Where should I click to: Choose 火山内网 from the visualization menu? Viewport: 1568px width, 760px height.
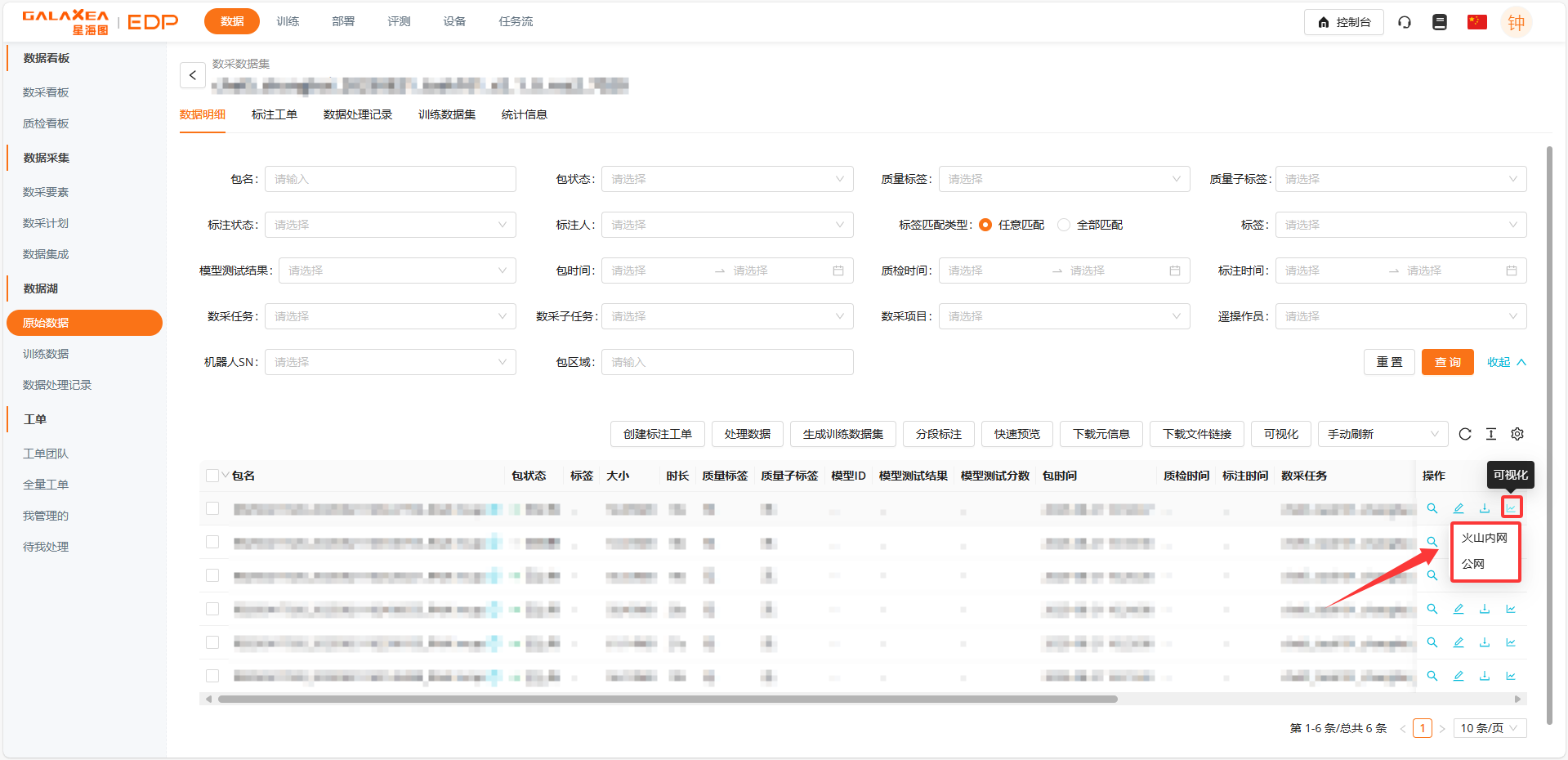point(1484,538)
